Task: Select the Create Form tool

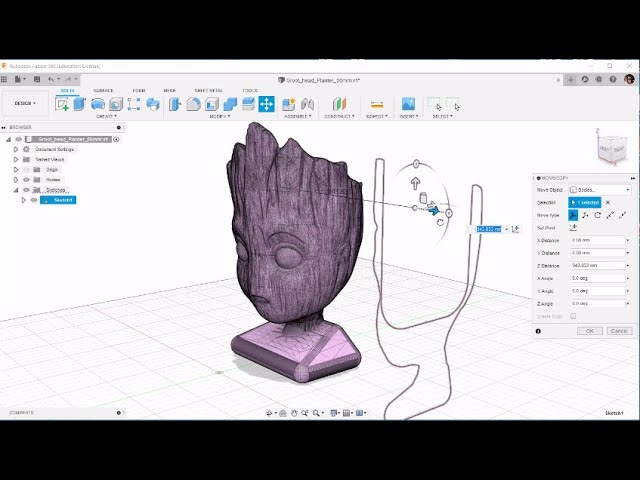Action: pos(153,104)
